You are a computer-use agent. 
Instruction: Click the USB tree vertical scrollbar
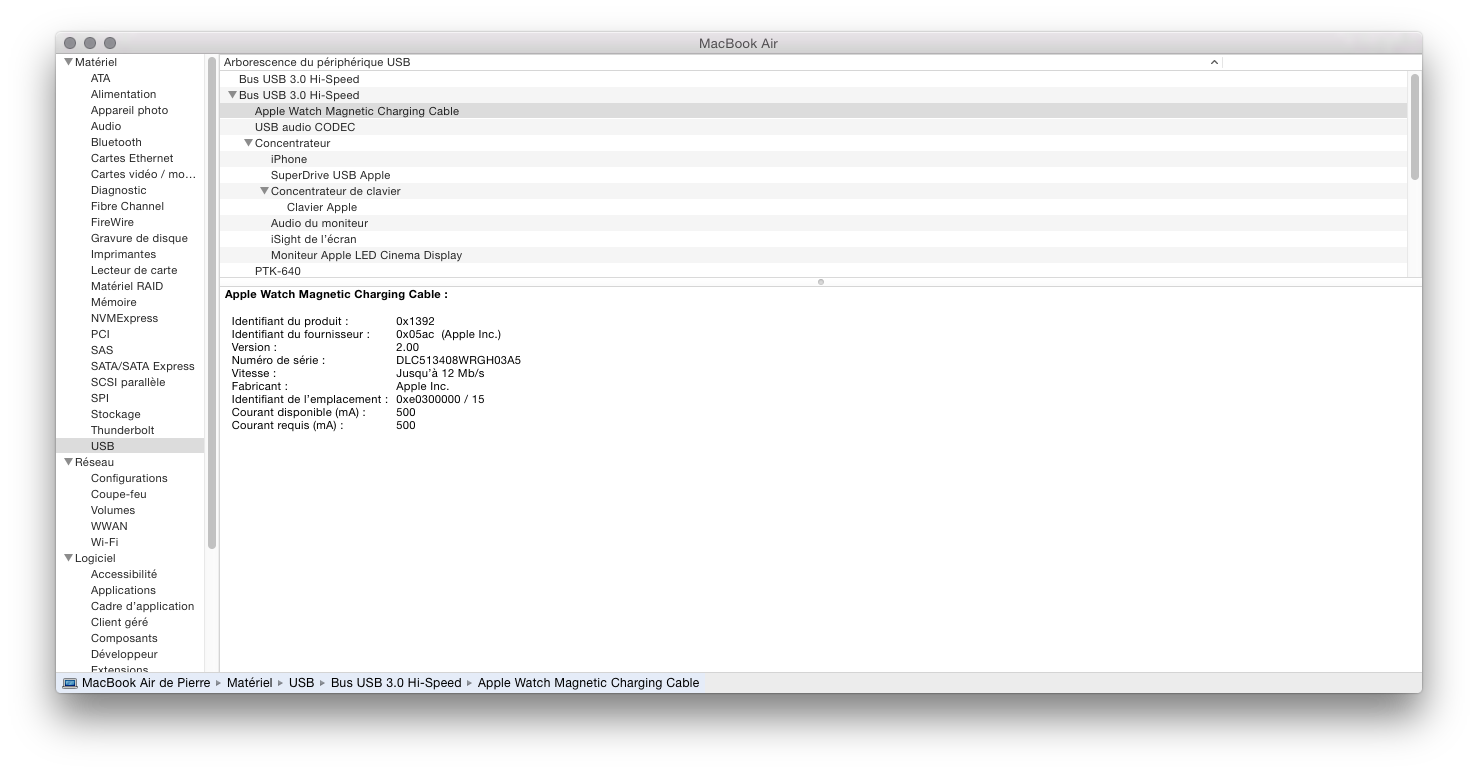point(1415,126)
